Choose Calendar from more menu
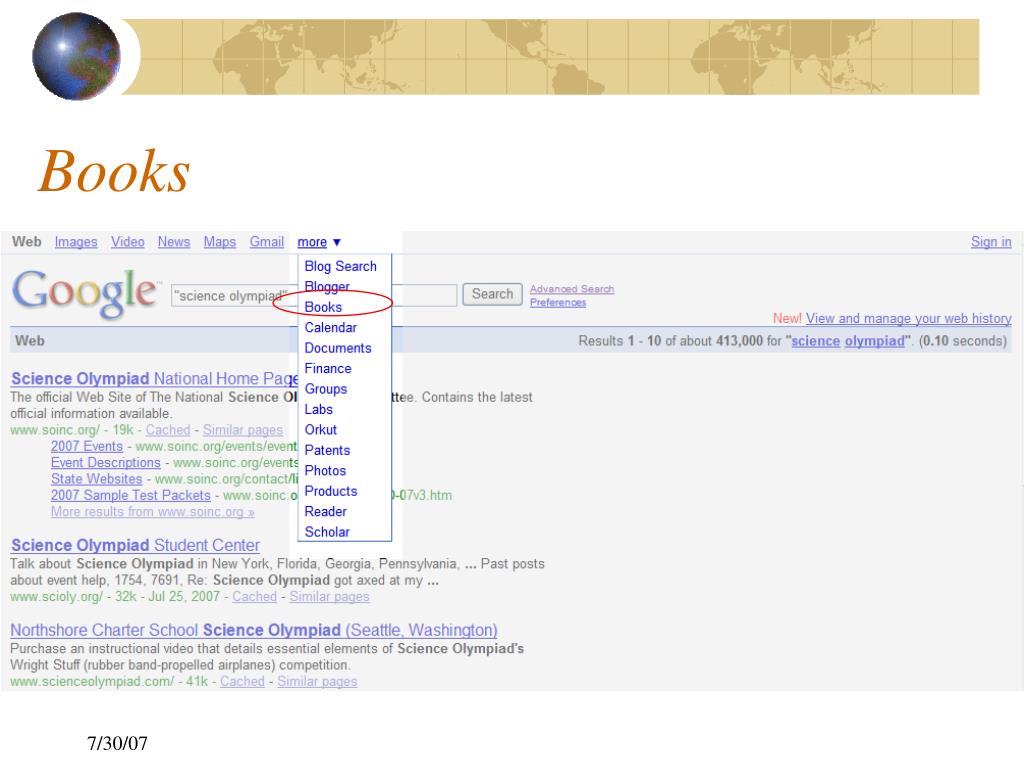This screenshot has height=768, width=1024. coord(330,328)
